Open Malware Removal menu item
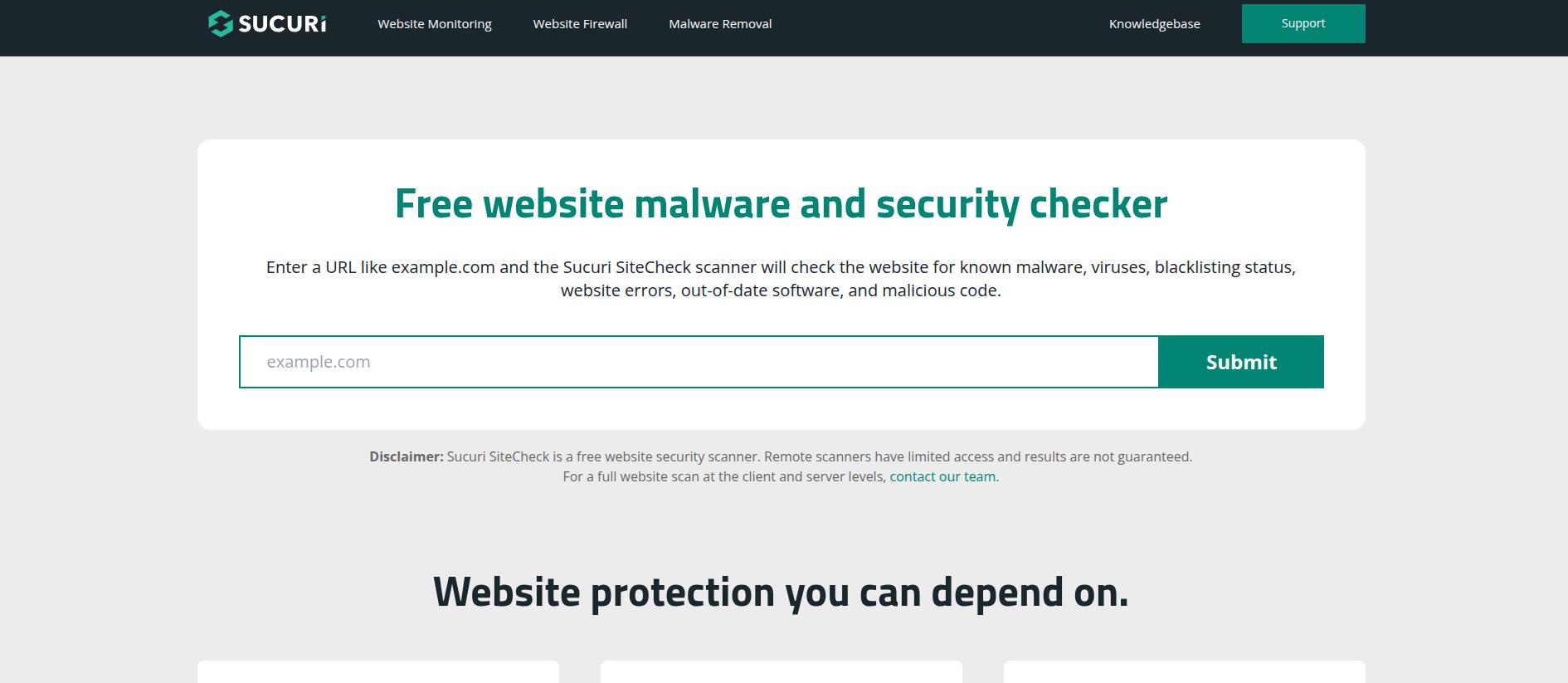 [x=720, y=24]
